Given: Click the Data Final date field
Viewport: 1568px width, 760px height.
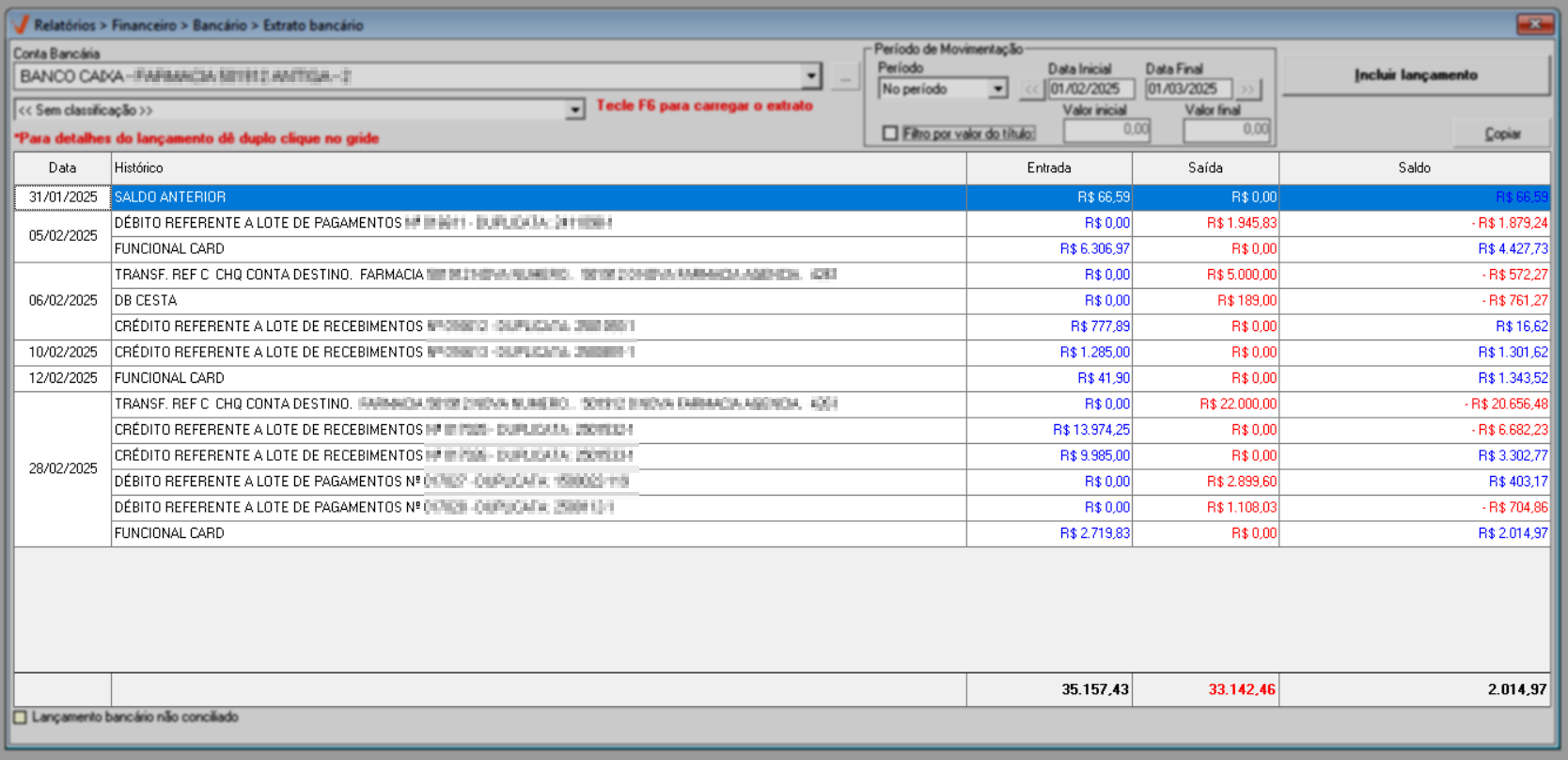Looking at the screenshot, I should [1187, 89].
